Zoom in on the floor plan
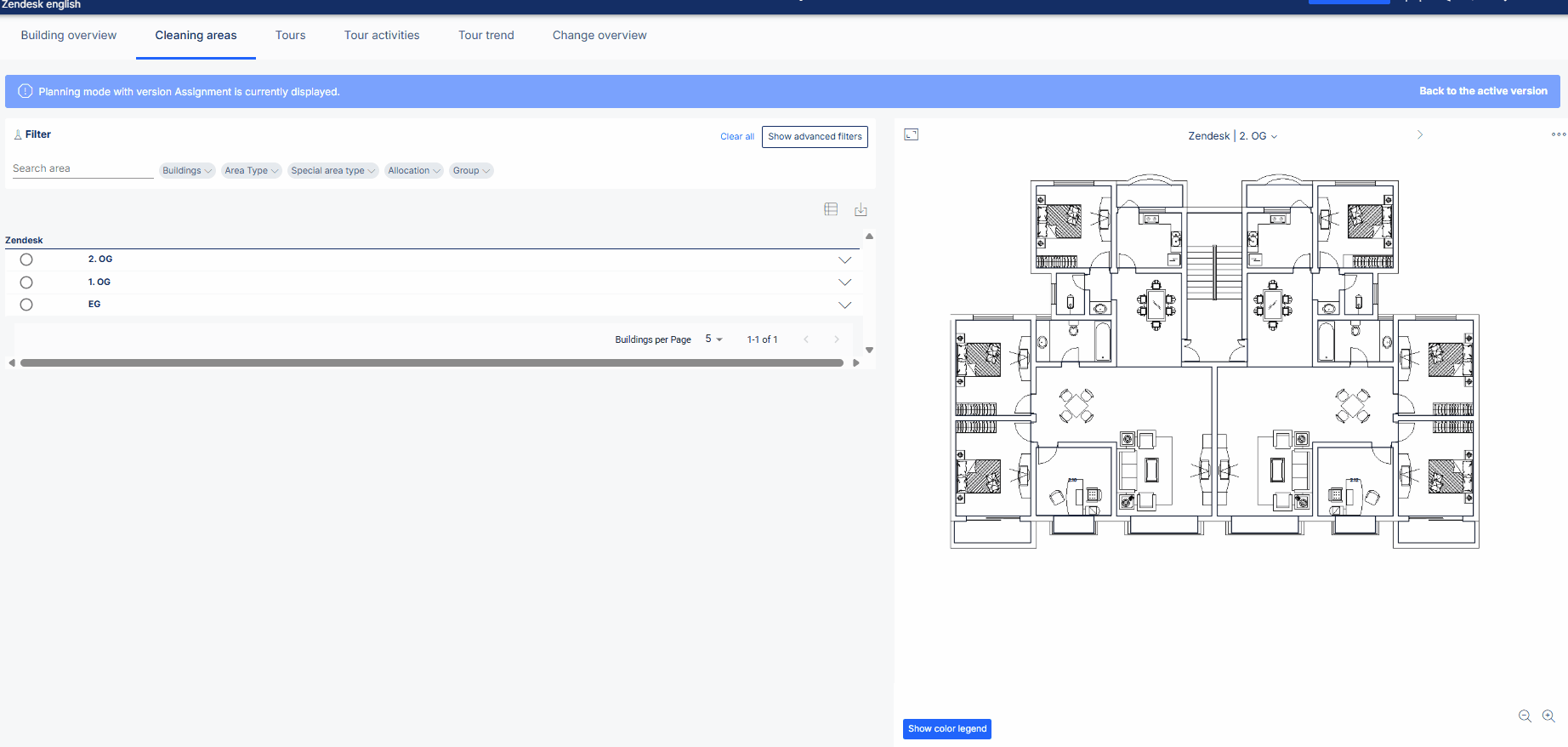This screenshot has width=1568, height=747. pyautogui.click(x=1548, y=716)
